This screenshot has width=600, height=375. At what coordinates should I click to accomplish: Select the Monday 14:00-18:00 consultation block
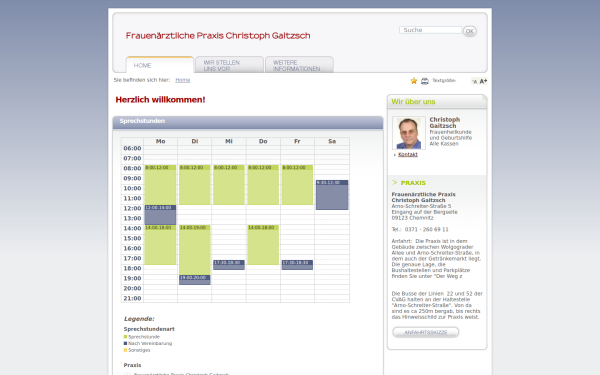point(160,245)
